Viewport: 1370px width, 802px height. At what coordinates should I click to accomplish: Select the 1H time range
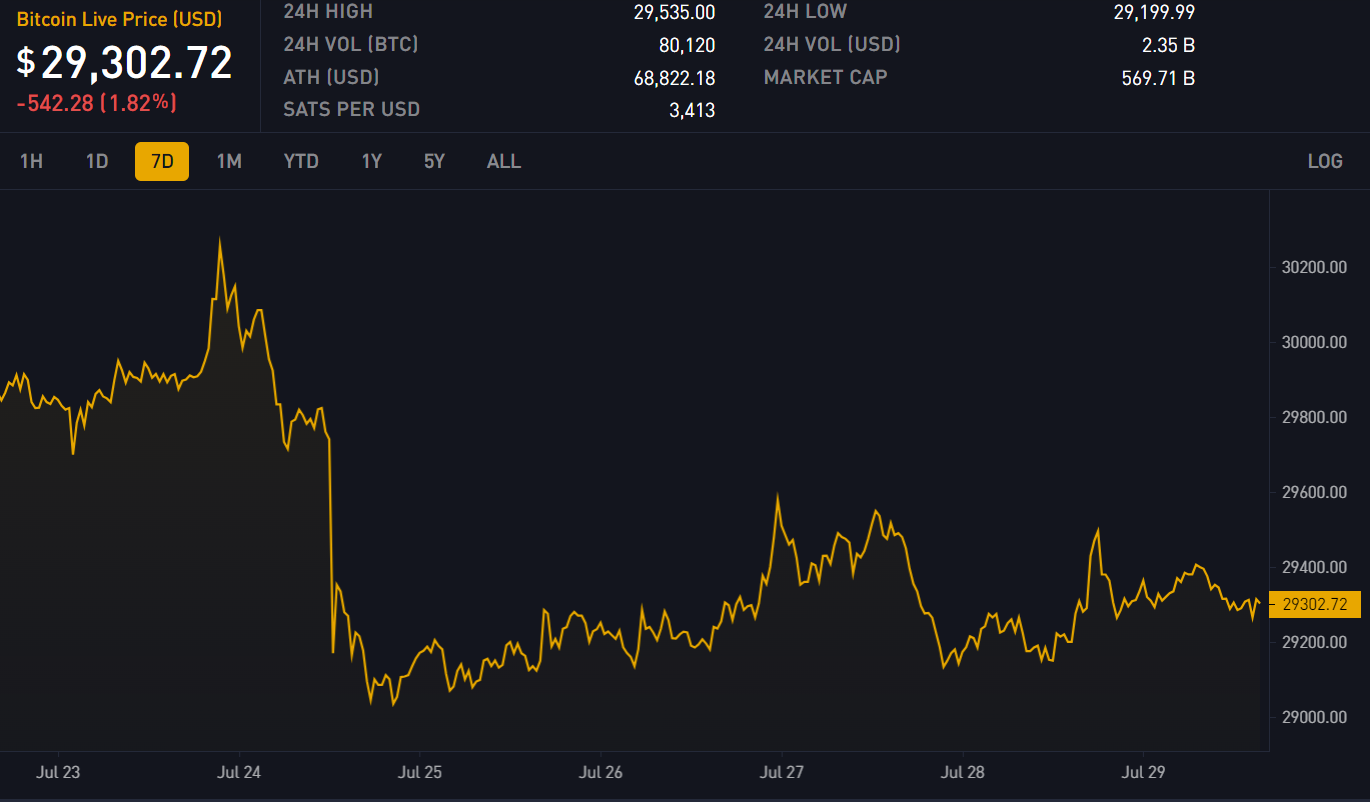click(31, 161)
